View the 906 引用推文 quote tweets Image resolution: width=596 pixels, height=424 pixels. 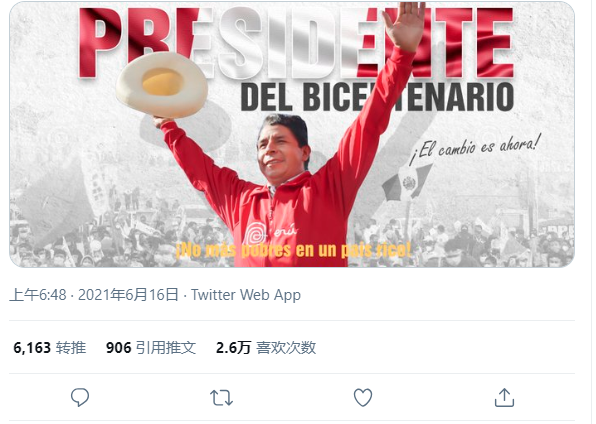[x=151, y=348]
